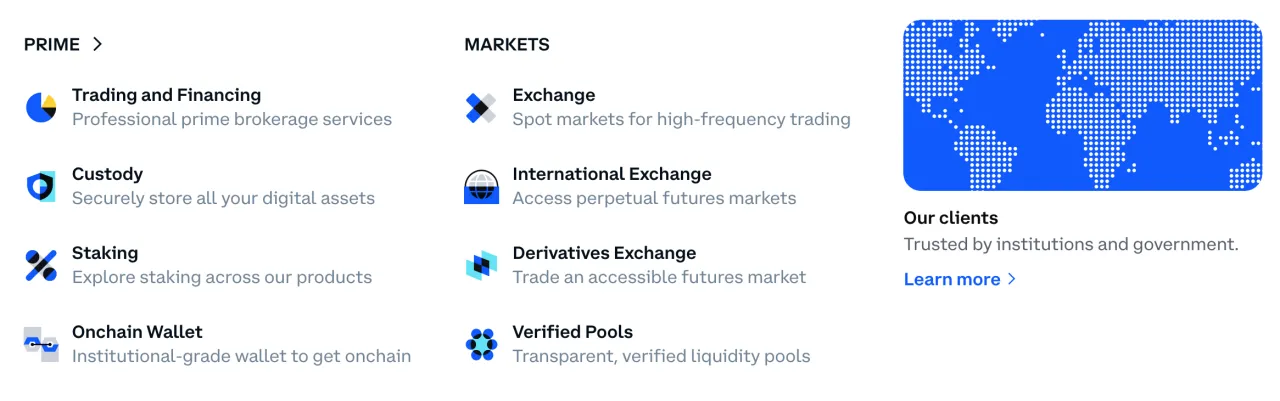Follow the Learn more chevron arrow
This screenshot has height=401, width=1280.
point(1012,280)
